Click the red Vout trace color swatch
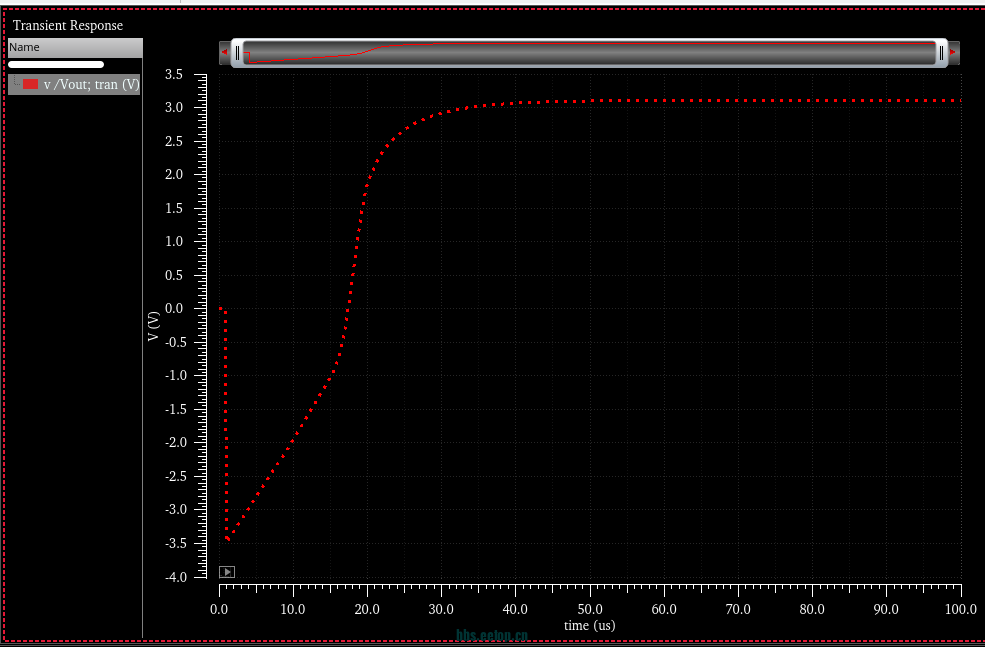Image resolution: width=985 pixels, height=647 pixels. (30, 85)
